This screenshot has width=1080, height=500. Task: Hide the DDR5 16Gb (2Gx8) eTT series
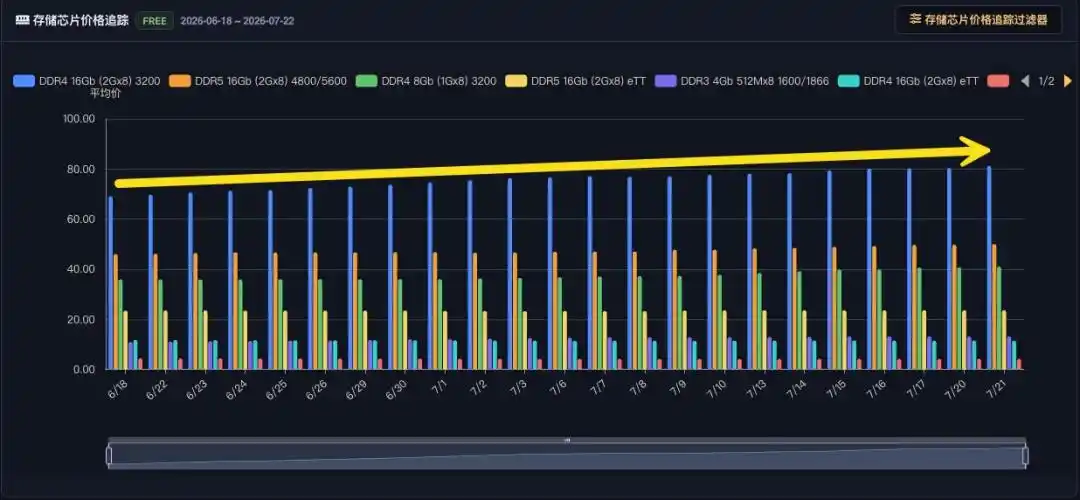tap(575, 81)
